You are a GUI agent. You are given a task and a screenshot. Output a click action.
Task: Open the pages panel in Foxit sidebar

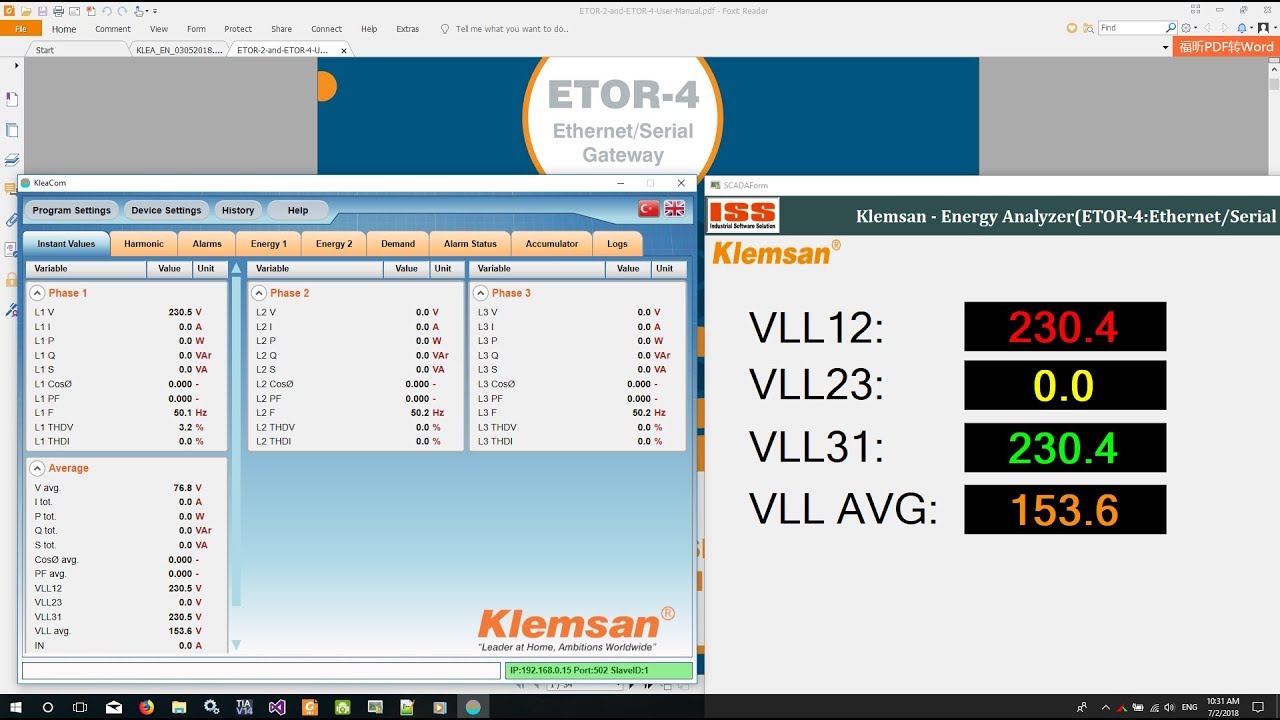(x=12, y=130)
